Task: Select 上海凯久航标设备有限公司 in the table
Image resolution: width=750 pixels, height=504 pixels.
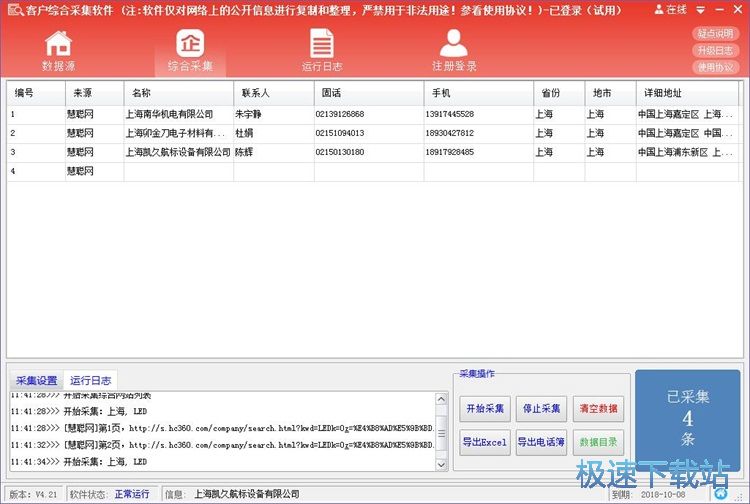Action: click(x=178, y=152)
